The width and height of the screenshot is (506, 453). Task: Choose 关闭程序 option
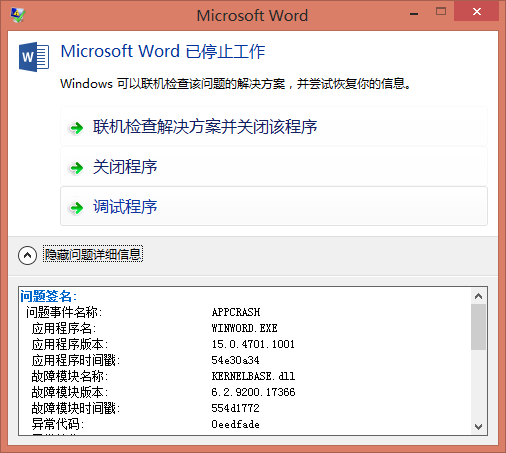(x=274, y=167)
